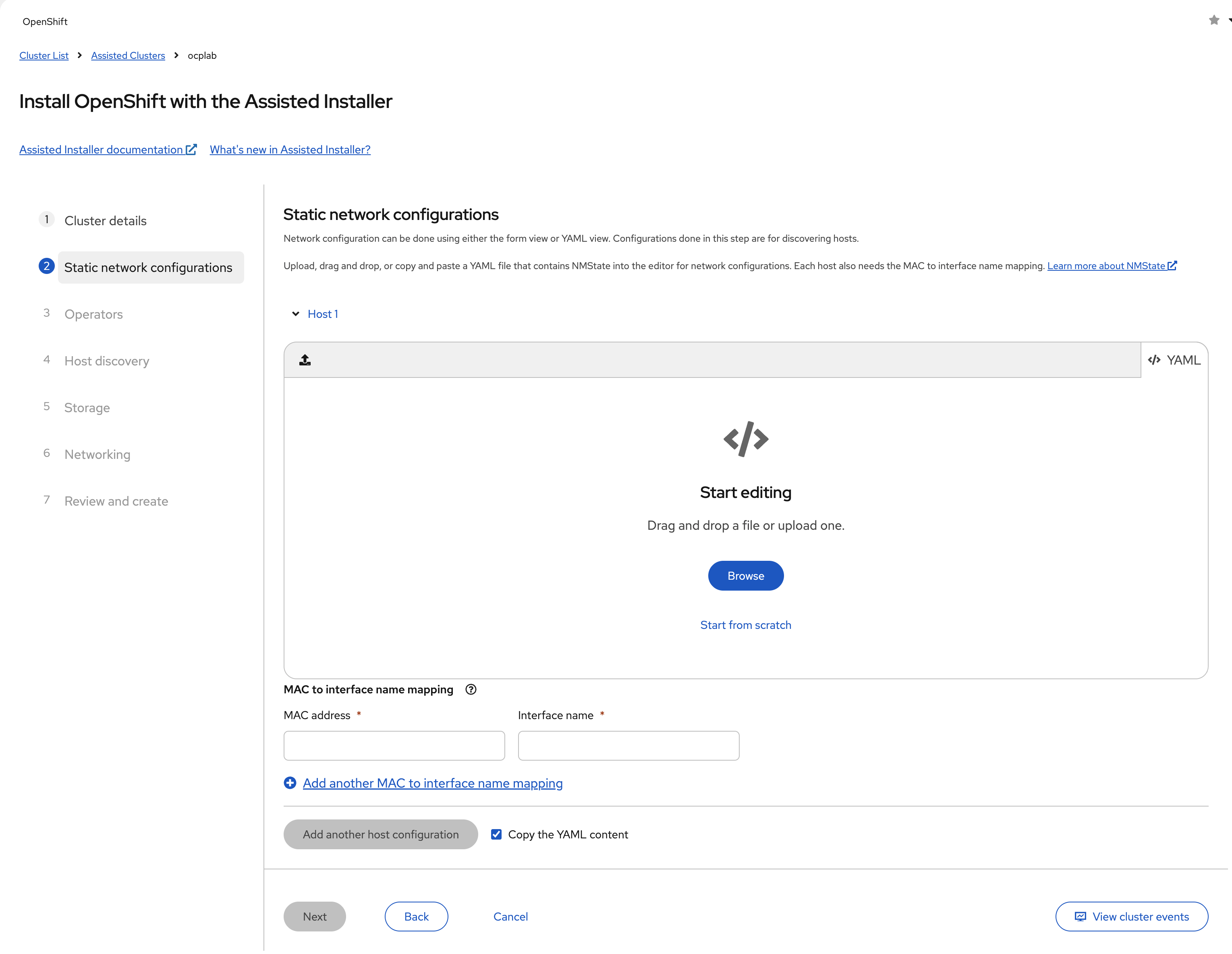Click the external link icon on Assisted Installer documentation
This screenshot has width=1232, height=954.
tap(192, 149)
